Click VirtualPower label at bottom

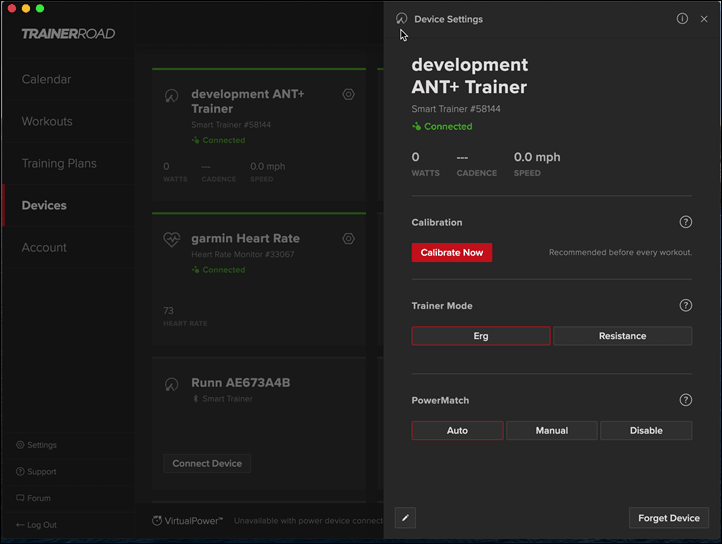click(193, 521)
